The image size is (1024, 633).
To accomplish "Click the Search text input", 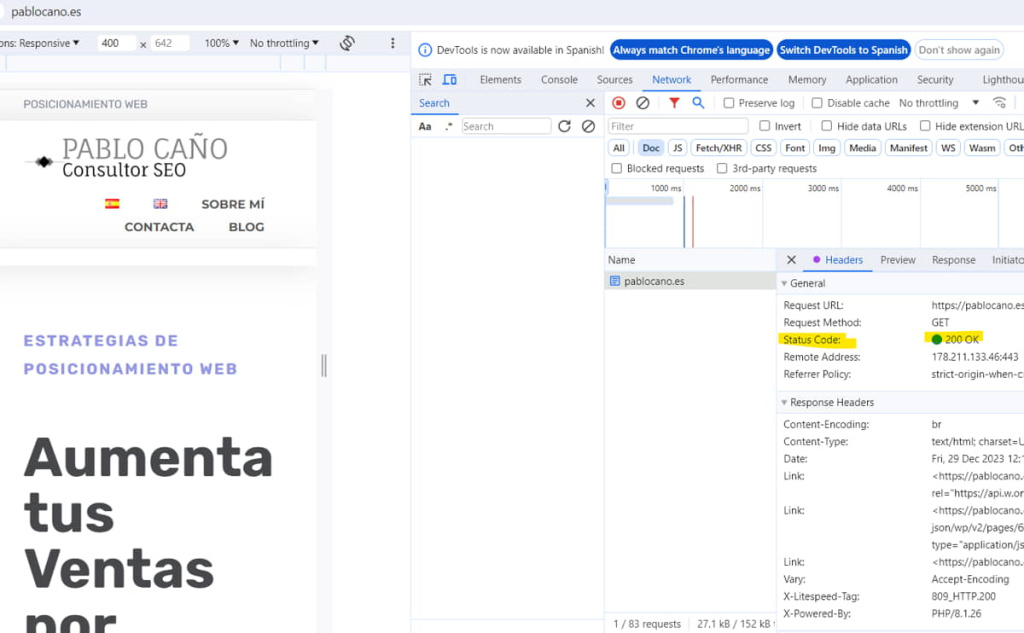I will [x=506, y=126].
